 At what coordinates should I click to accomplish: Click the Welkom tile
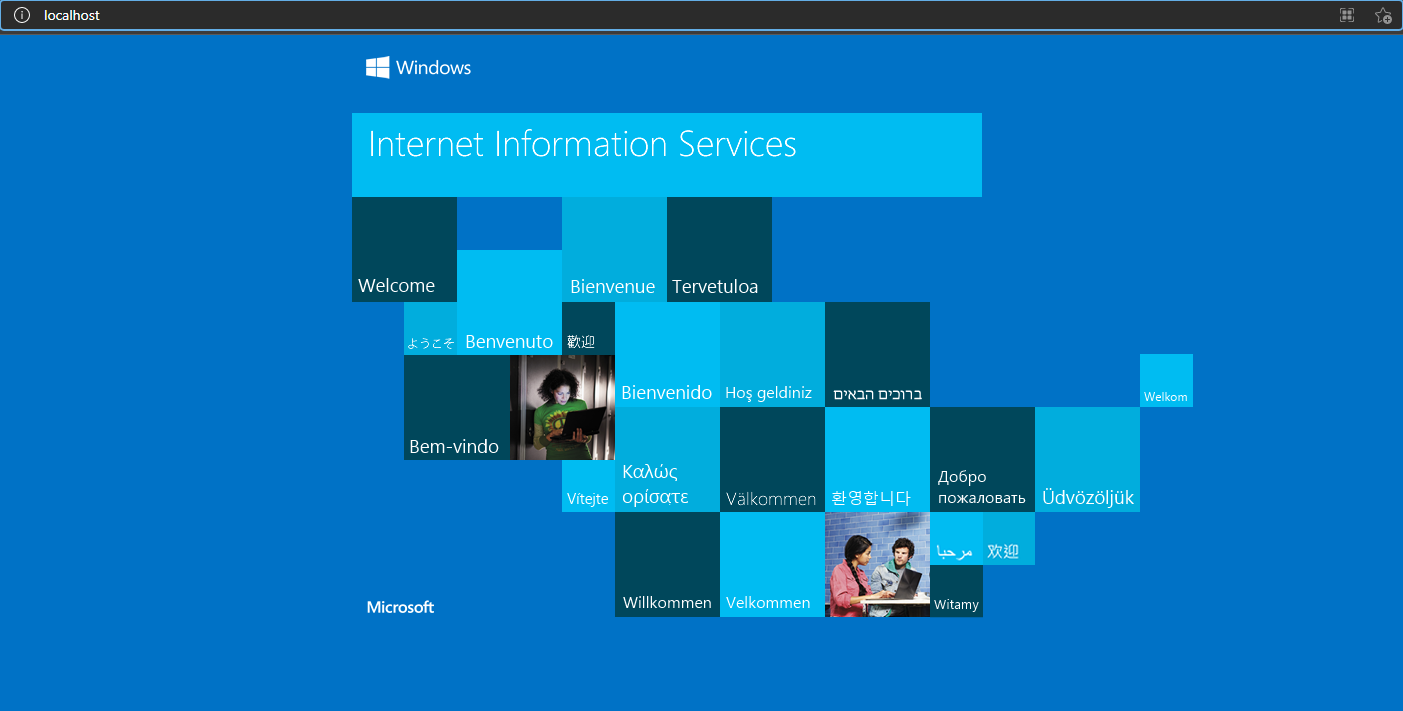(x=1166, y=380)
